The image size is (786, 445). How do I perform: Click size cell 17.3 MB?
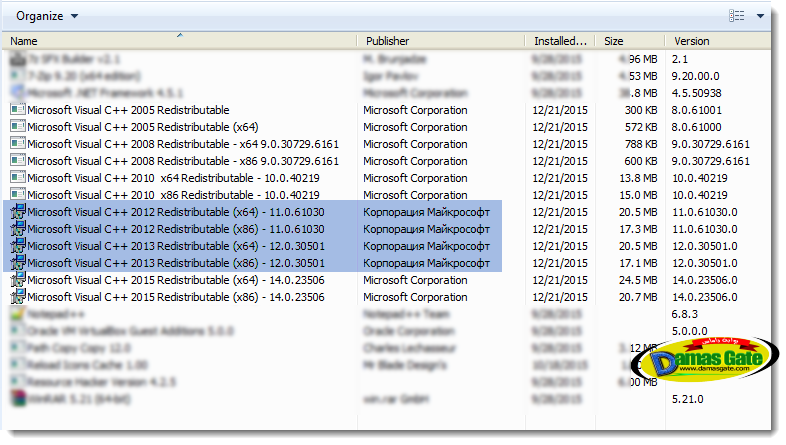[x=638, y=229]
